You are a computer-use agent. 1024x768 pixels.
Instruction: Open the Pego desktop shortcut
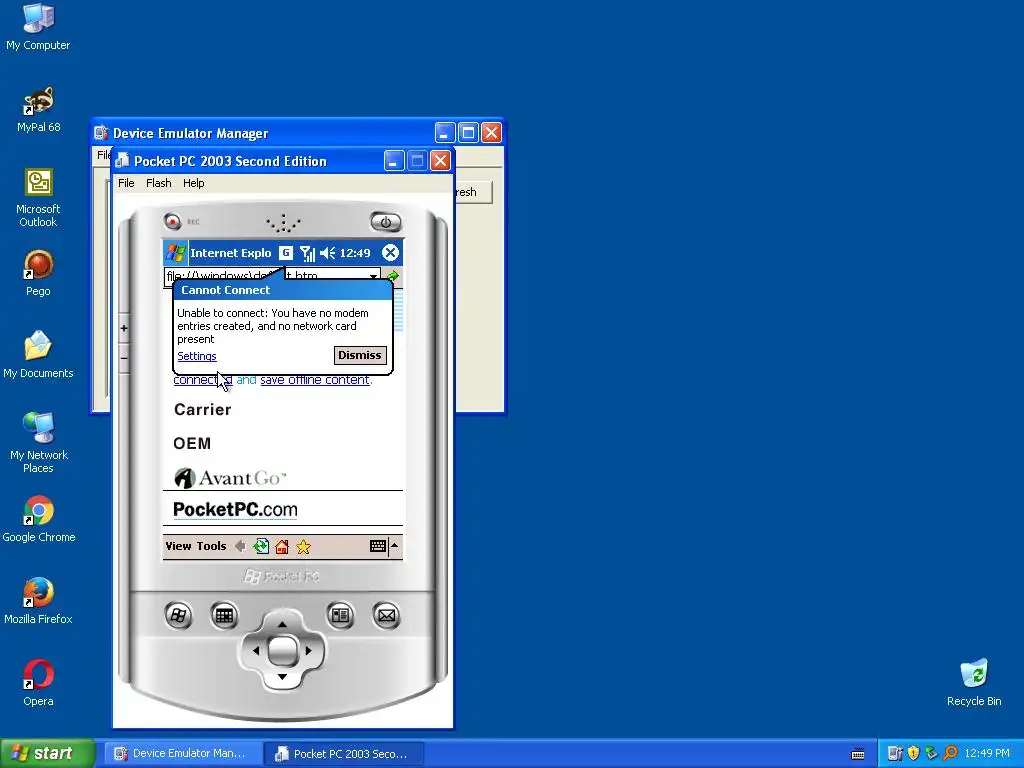coord(38,274)
